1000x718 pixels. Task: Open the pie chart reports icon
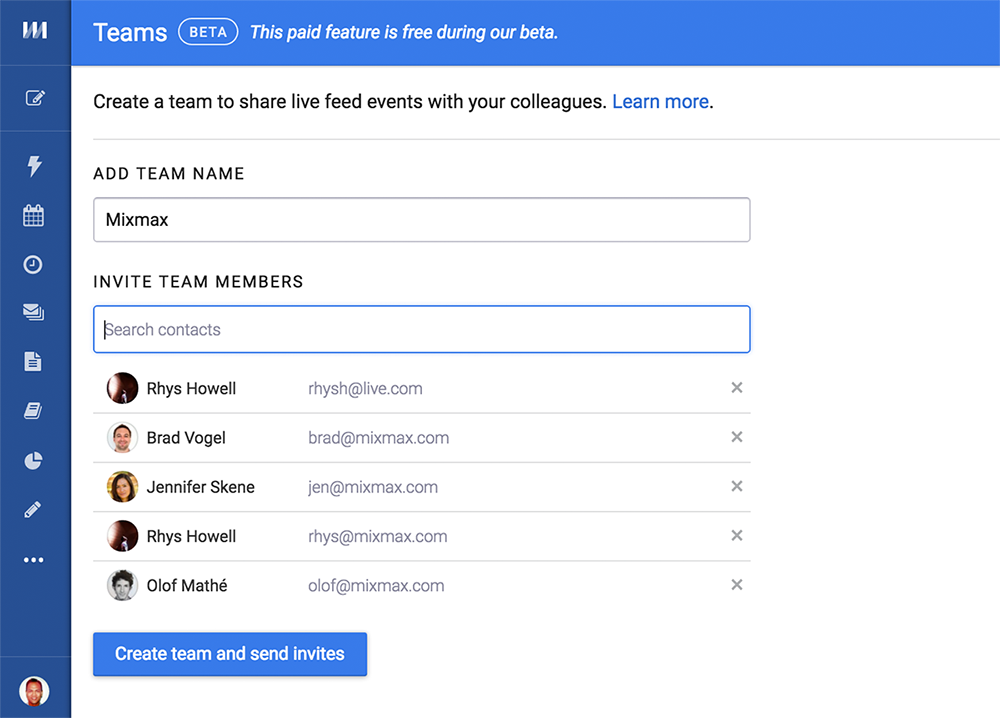pos(33,460)
